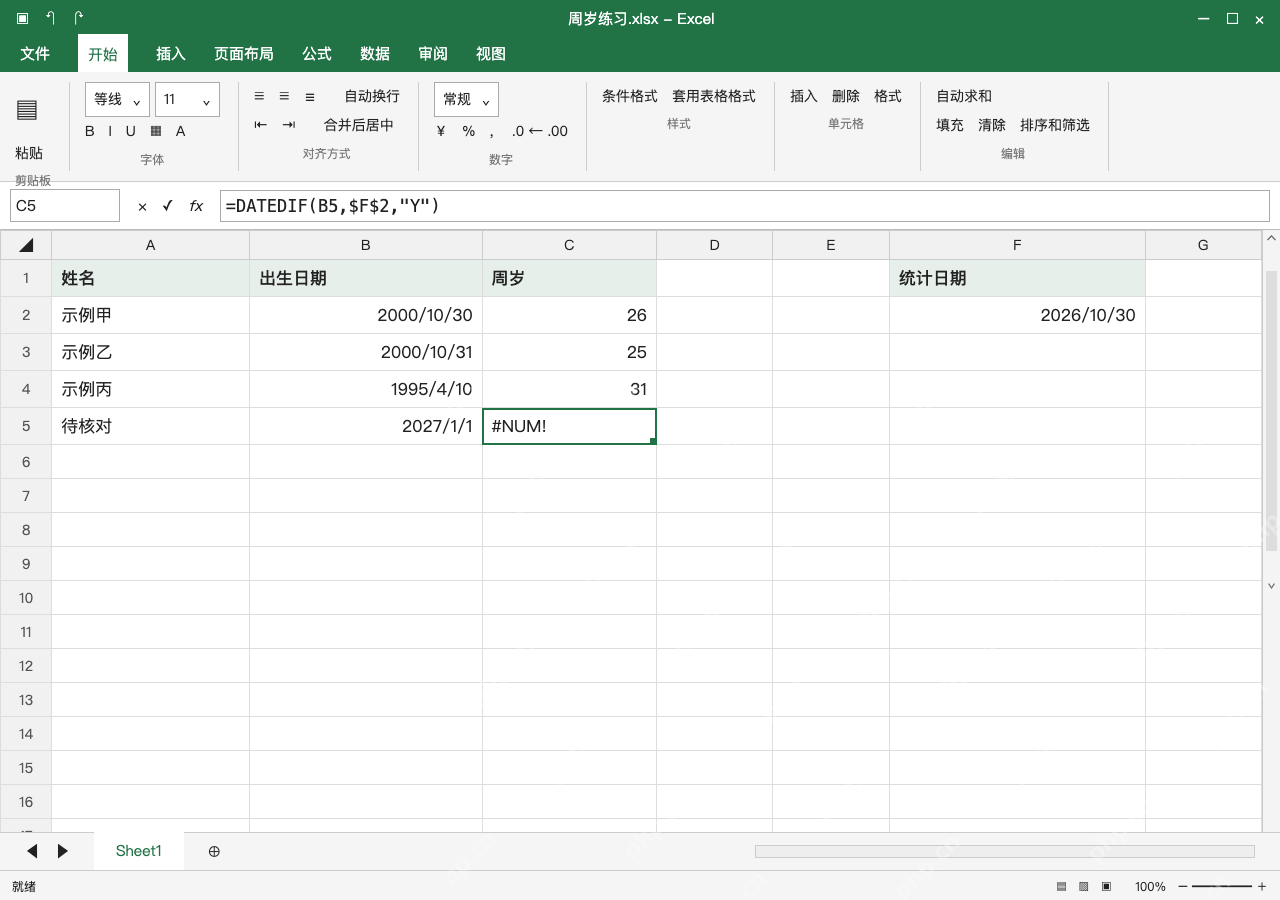Click the horizontal scrollbar
1280x900 pixels.
click(x=1005, y=851)
